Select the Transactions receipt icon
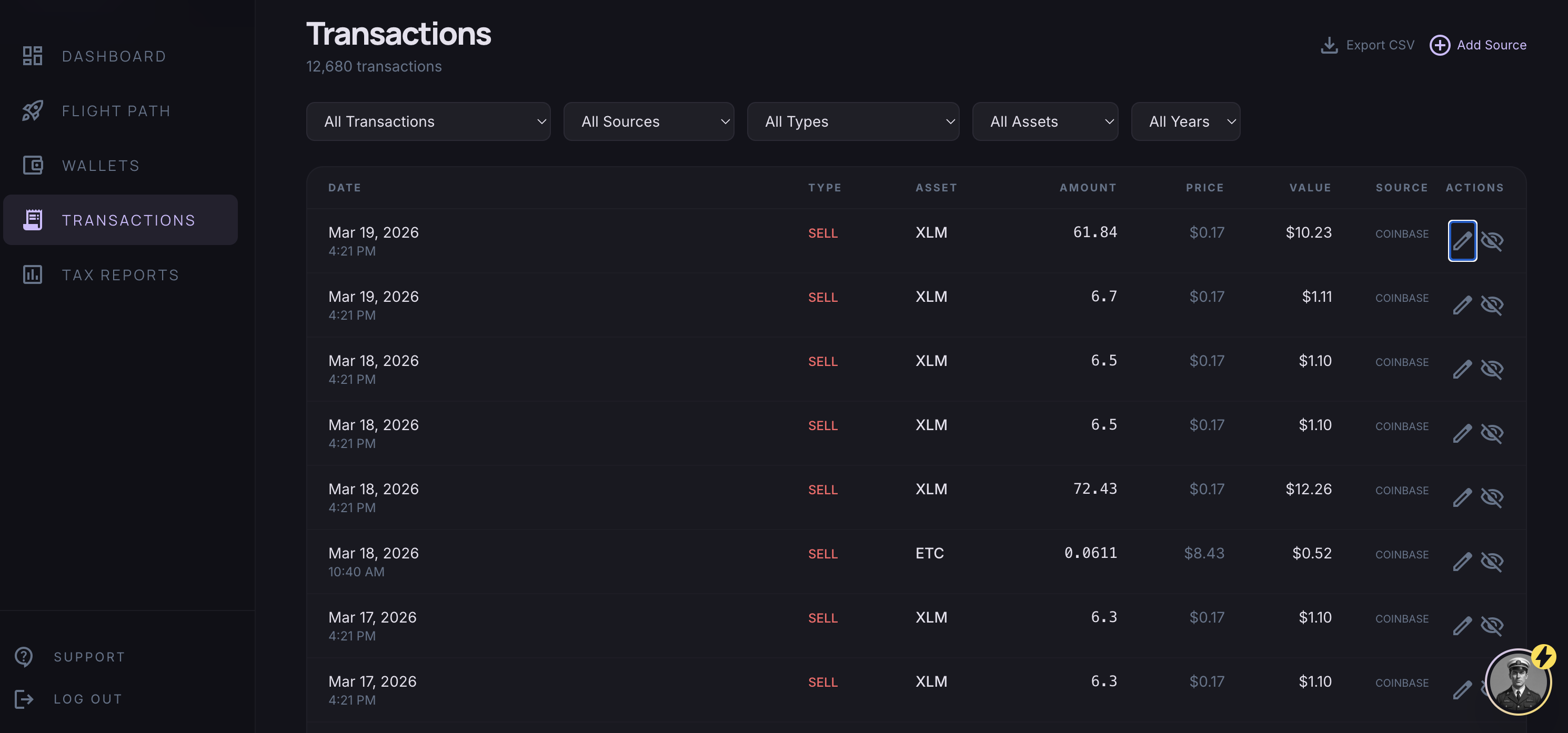The image size is (1568, 733). [34, 220]
